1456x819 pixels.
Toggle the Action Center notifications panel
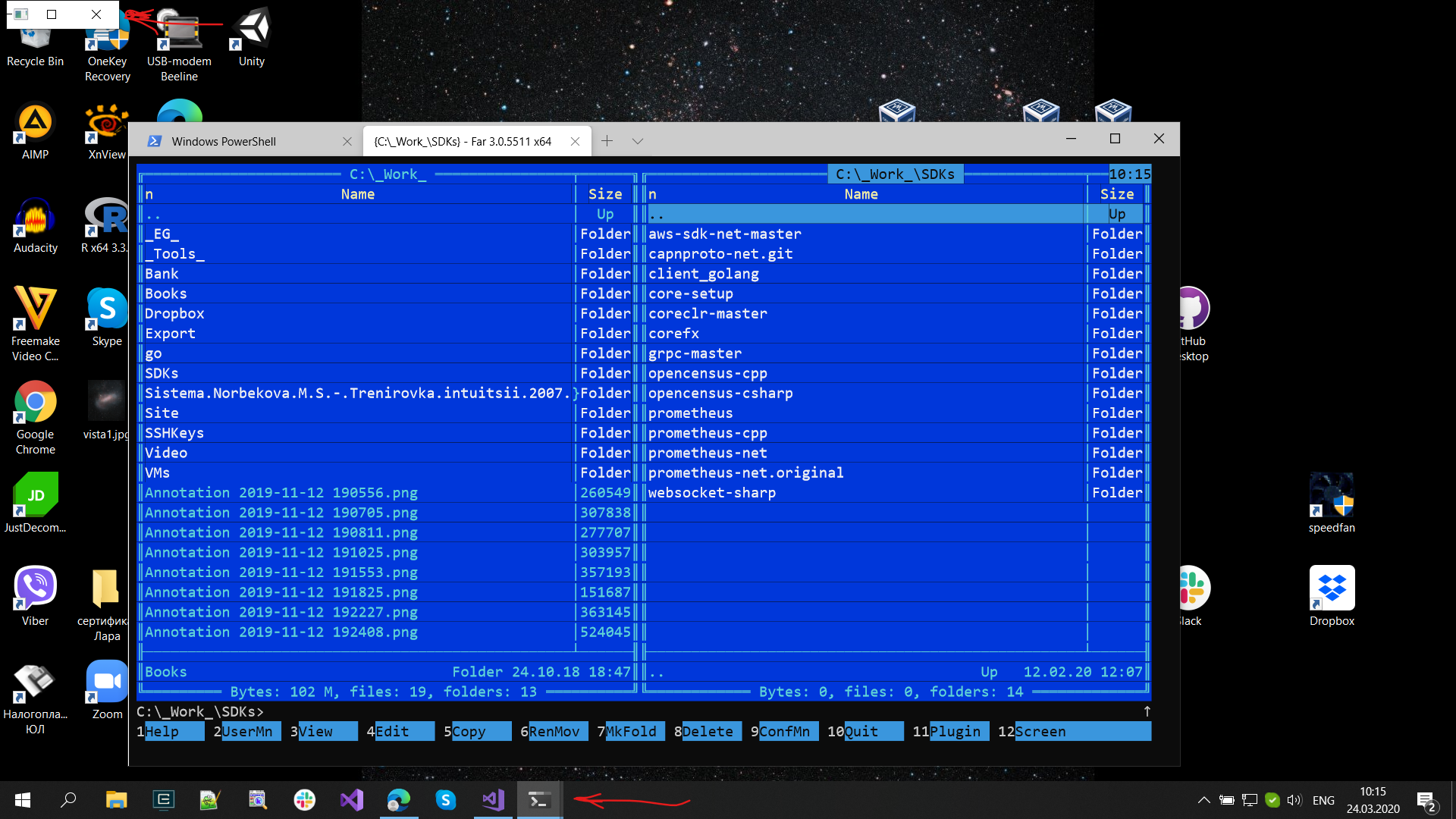[1429, 799]
